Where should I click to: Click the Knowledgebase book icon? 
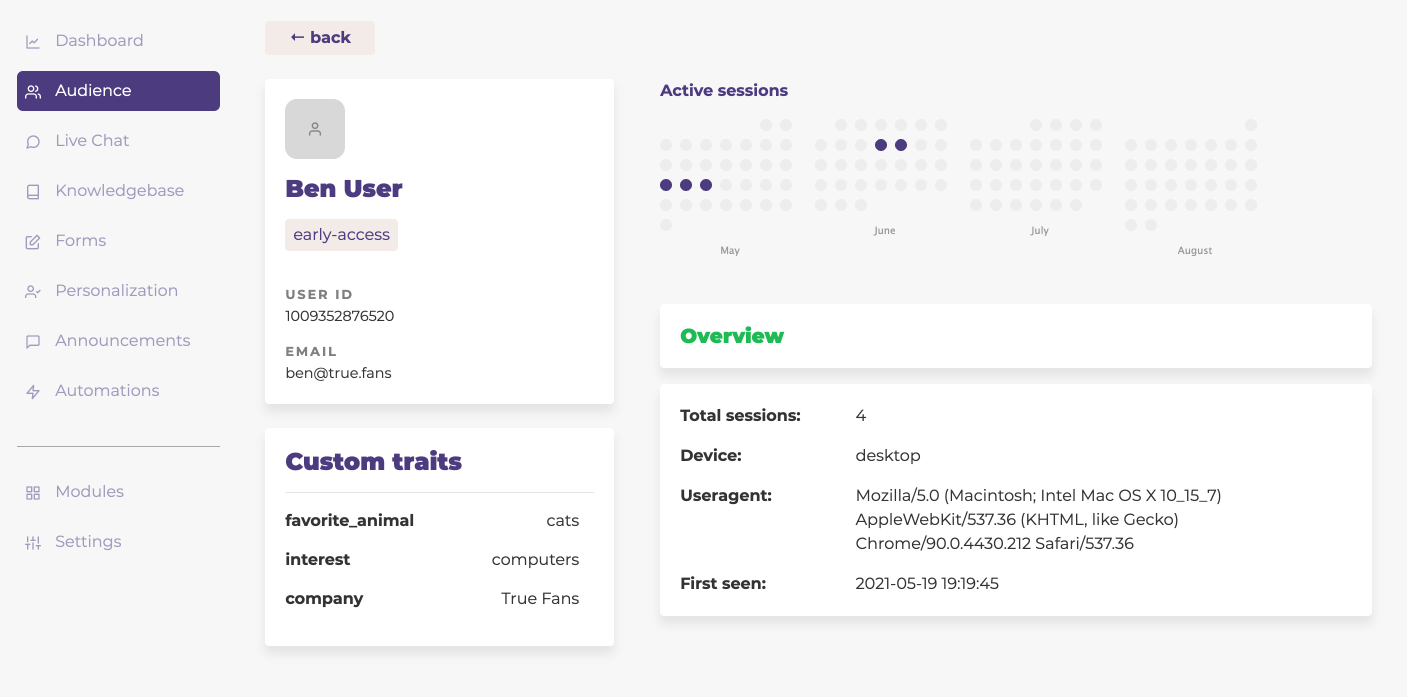click(33, 191)
